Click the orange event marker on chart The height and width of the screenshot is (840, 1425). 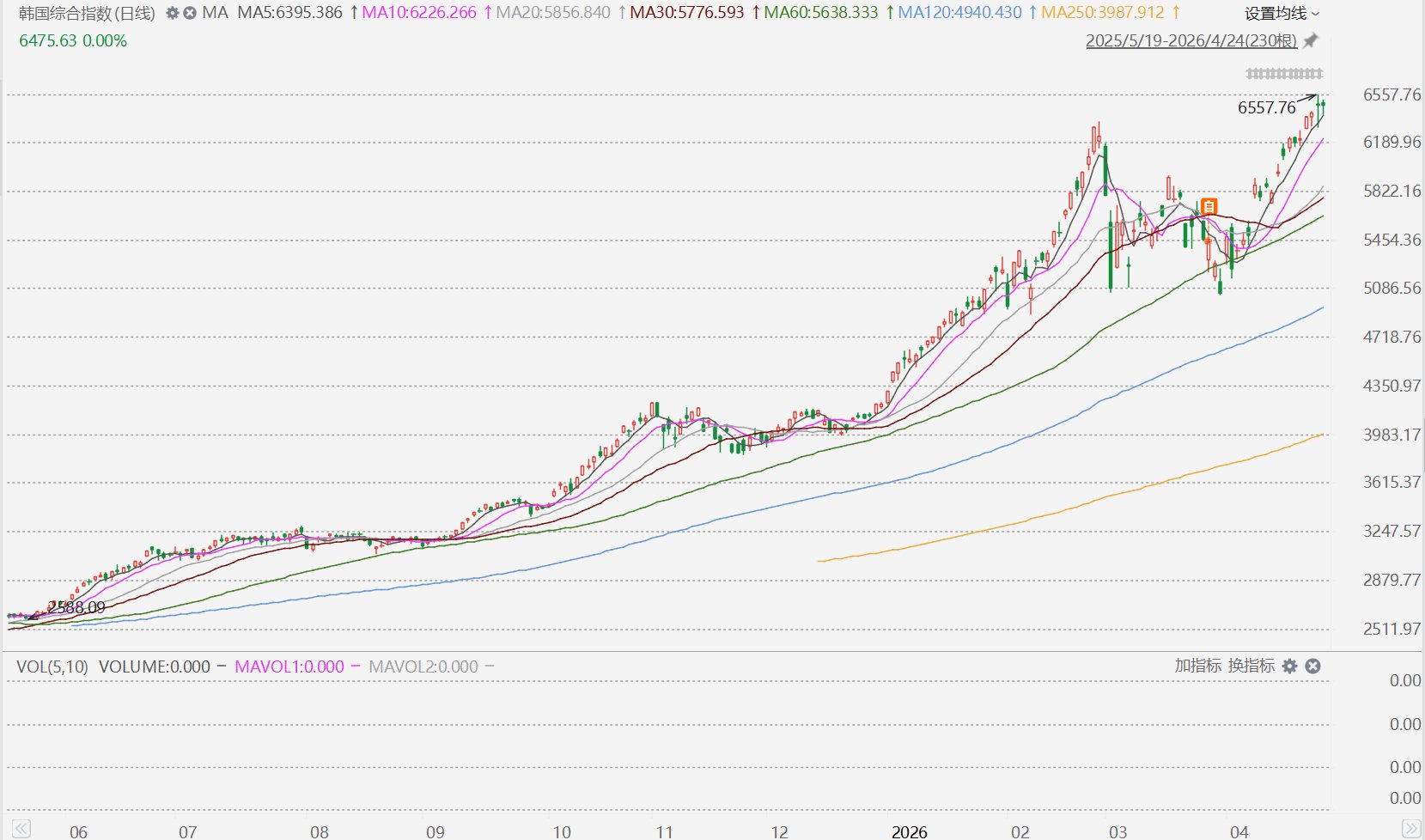click(1209, 206)
